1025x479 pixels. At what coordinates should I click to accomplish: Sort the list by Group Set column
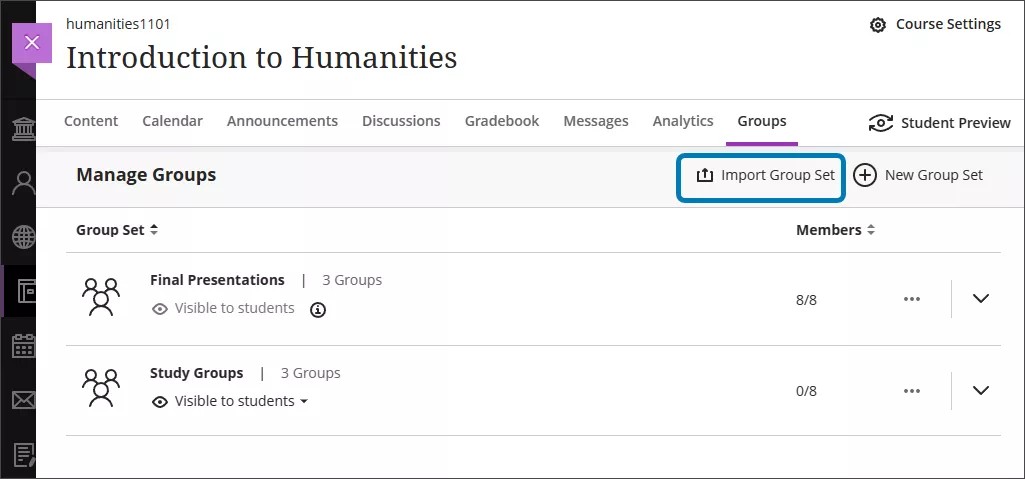point(117,230)
